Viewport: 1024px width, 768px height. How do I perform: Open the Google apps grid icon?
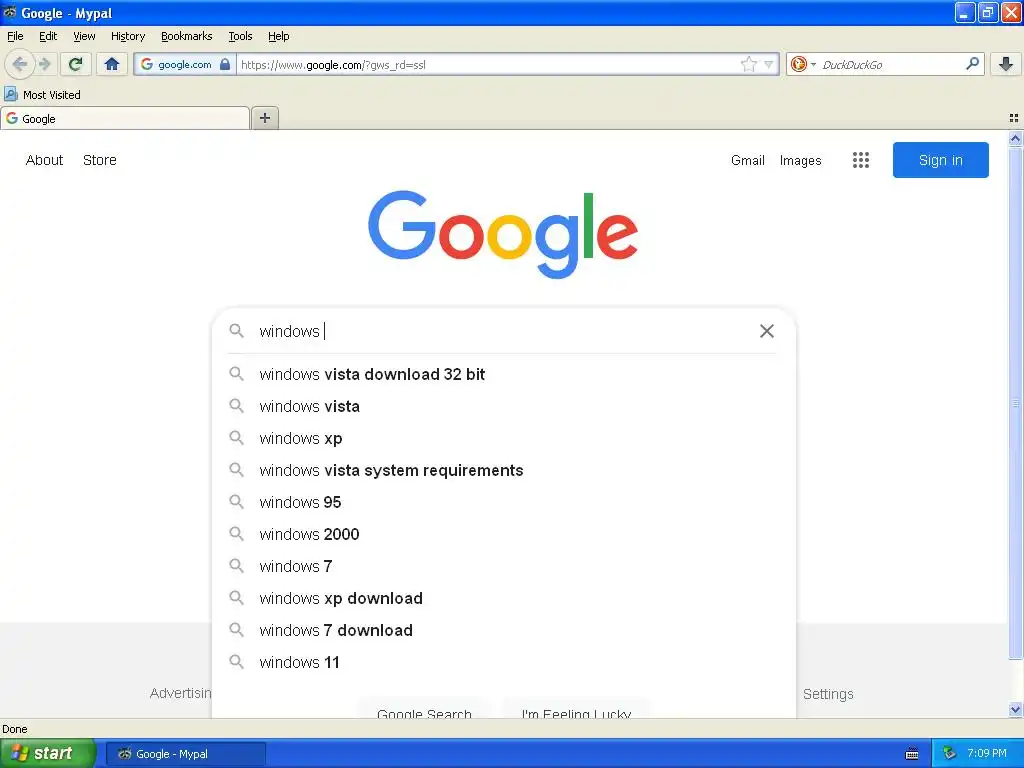[861, 160]
